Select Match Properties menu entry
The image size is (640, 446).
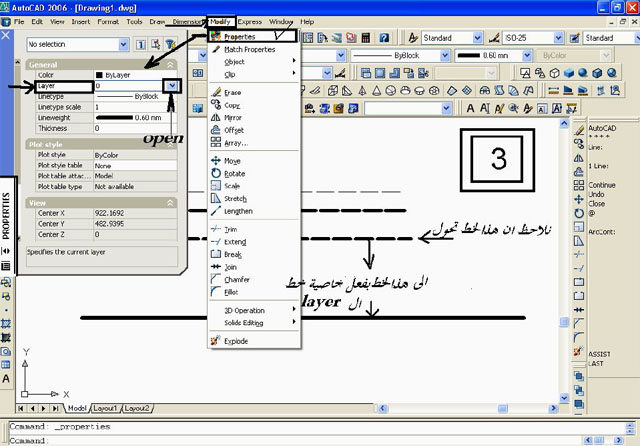[x=249, y=49]
